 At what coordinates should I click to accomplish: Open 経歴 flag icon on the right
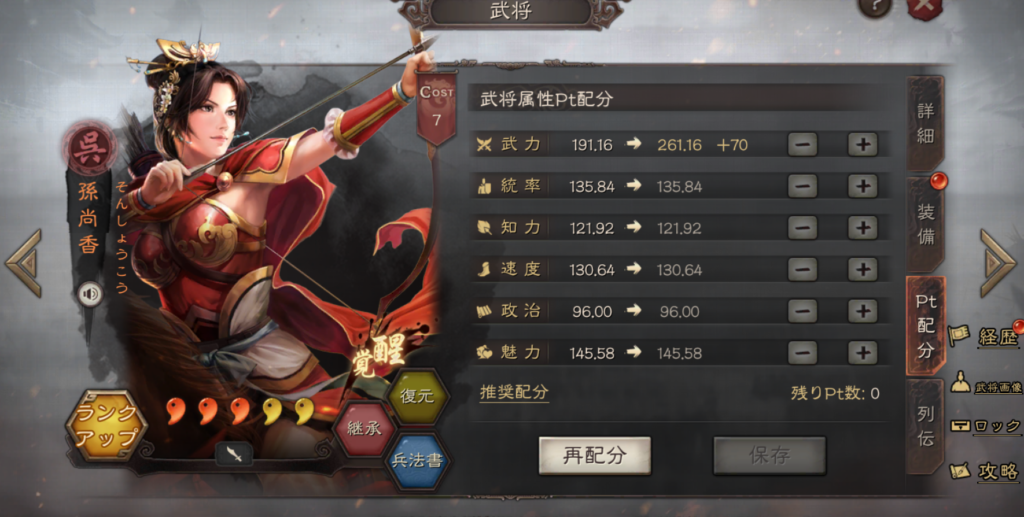point(985,336)
